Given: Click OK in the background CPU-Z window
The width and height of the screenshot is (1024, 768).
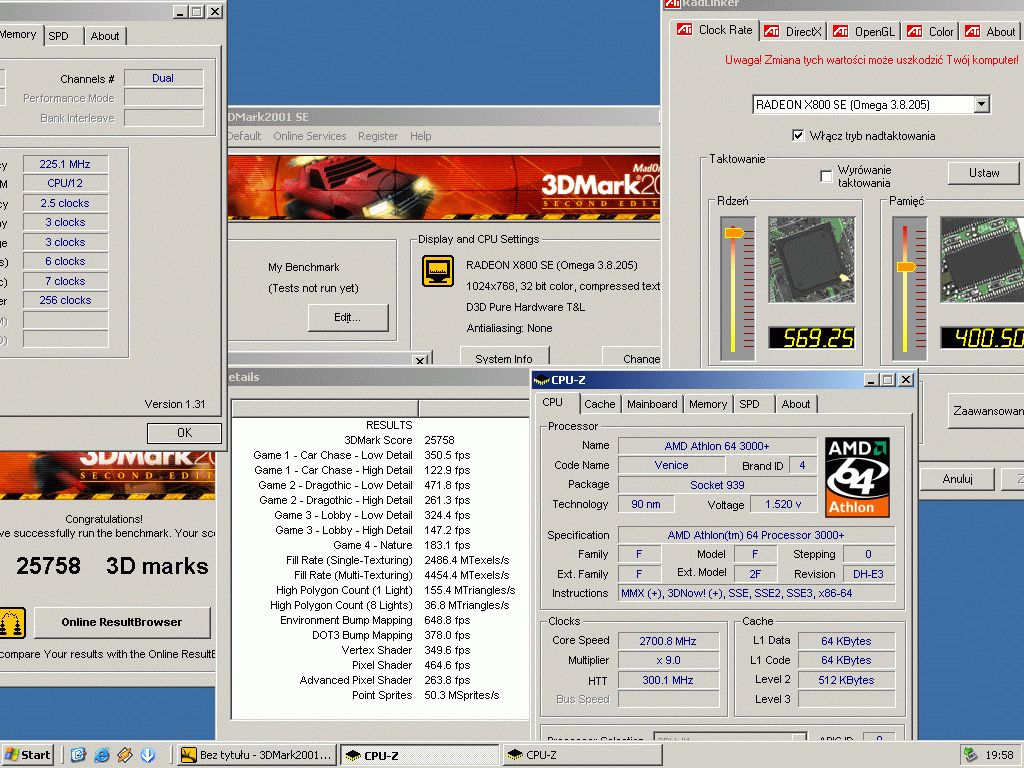Looking at the screenshot, I should click(185, 433).
